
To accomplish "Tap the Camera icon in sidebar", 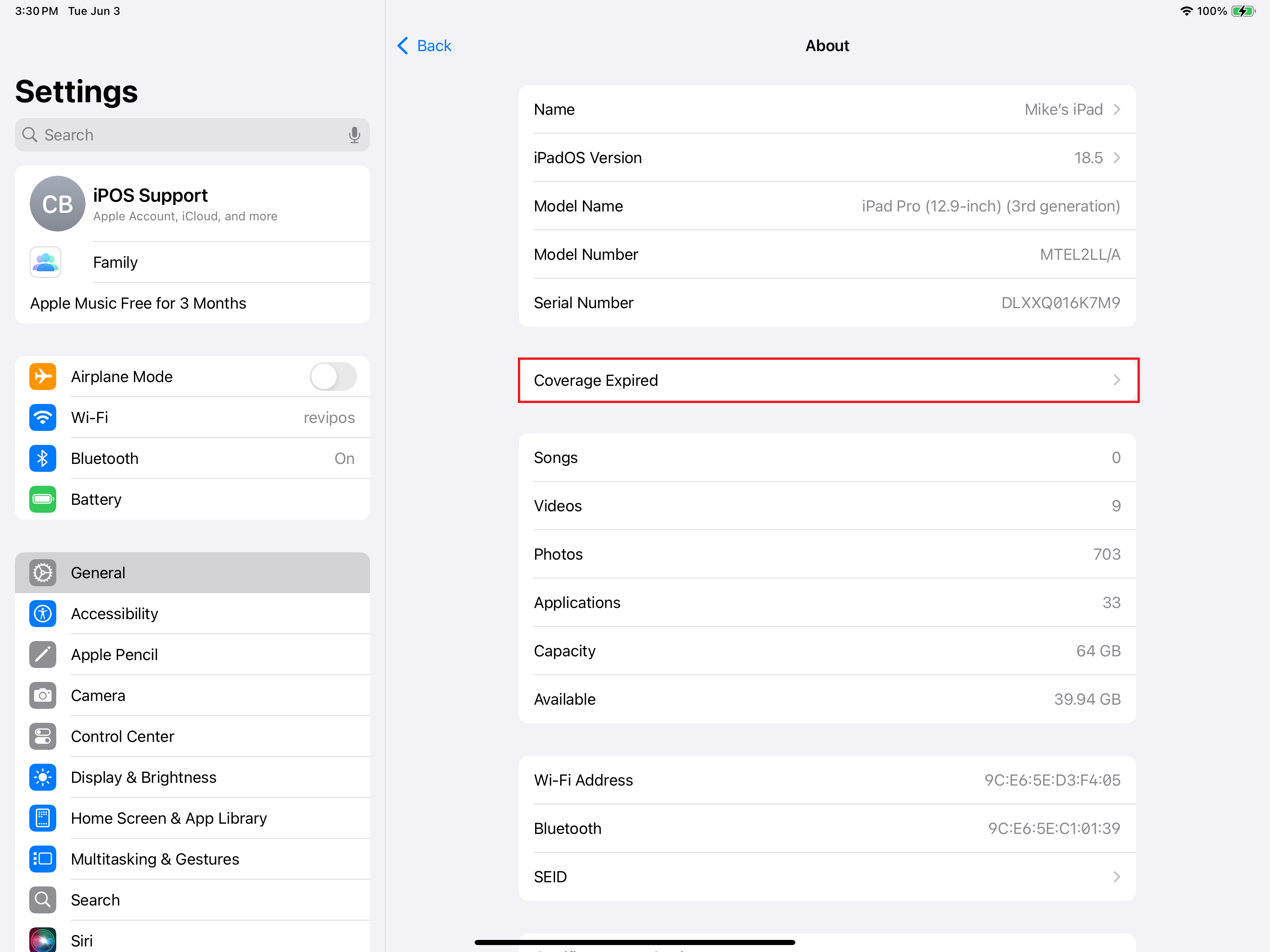I will coord(43,695).
